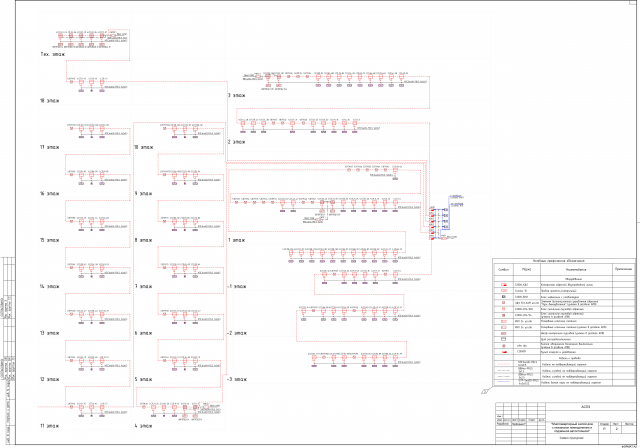Image resolution: width=640 pixels, height=448 pixels.
Task: Select the '11 этаж' floor label
Action: coord(49,426)
